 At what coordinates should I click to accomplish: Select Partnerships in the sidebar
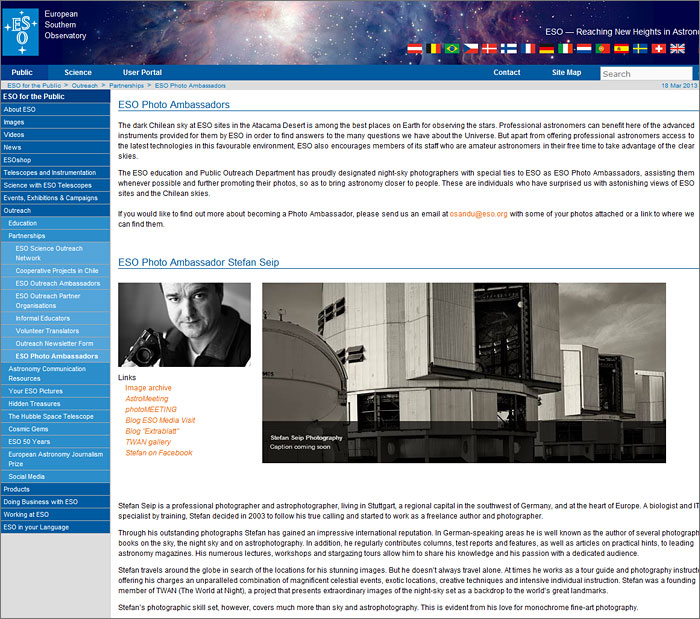(x=55, y=236)
